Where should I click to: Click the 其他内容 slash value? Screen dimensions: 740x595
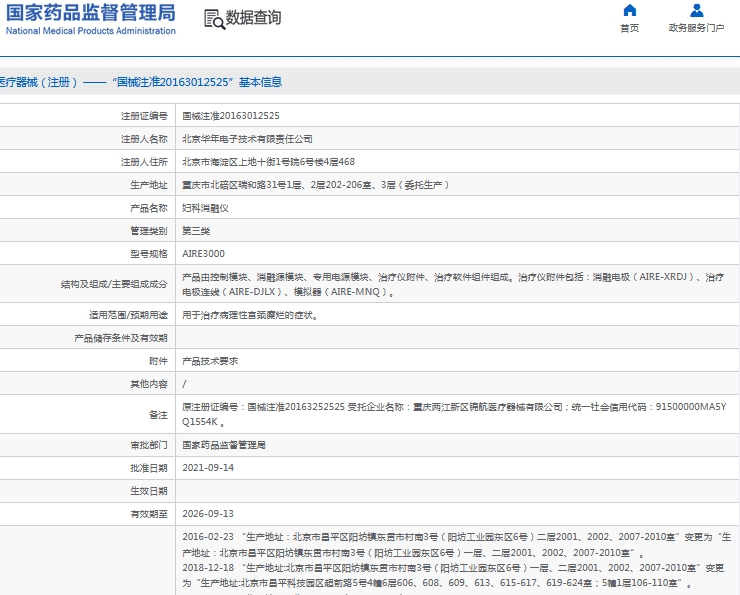[x=184, y=384]
